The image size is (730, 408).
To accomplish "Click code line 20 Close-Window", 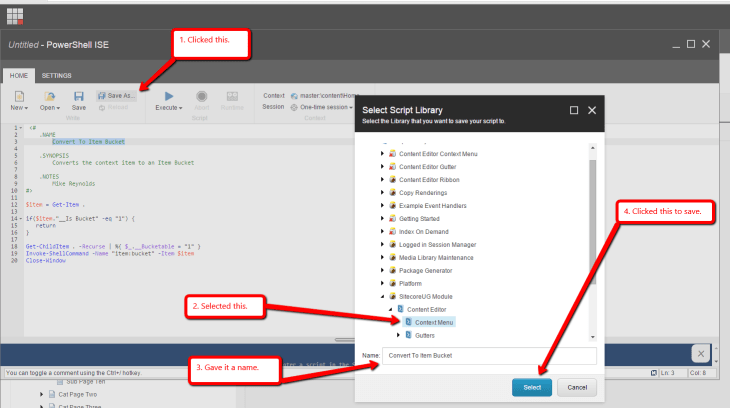I will [46, 261].
